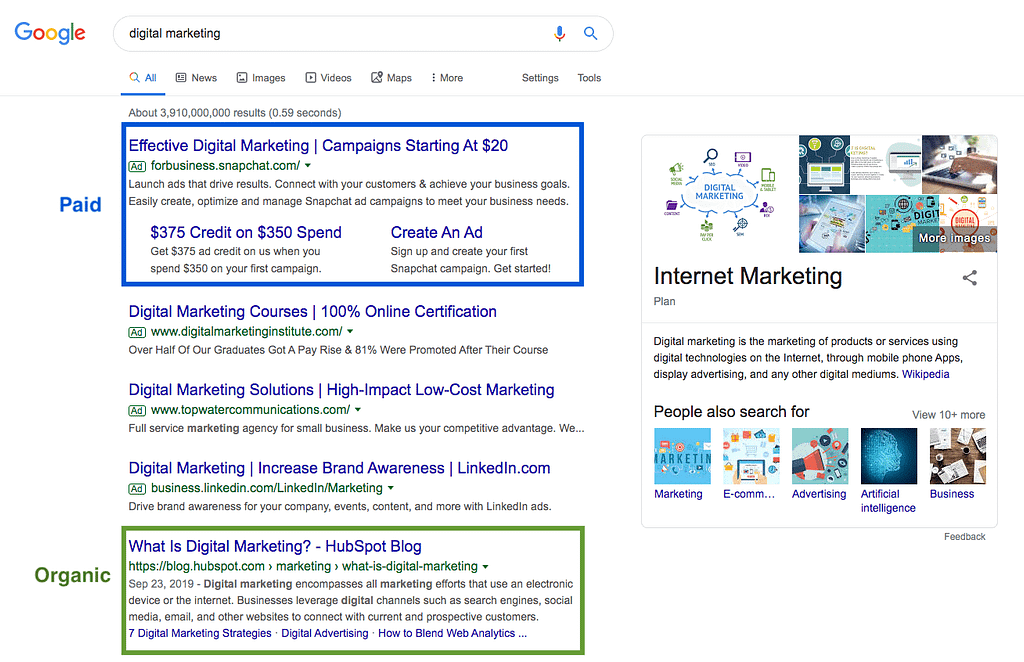Click the 'Advertising' label under related searches
The height and width of the screenshot is (662, 1024).
tap(819, 494)
